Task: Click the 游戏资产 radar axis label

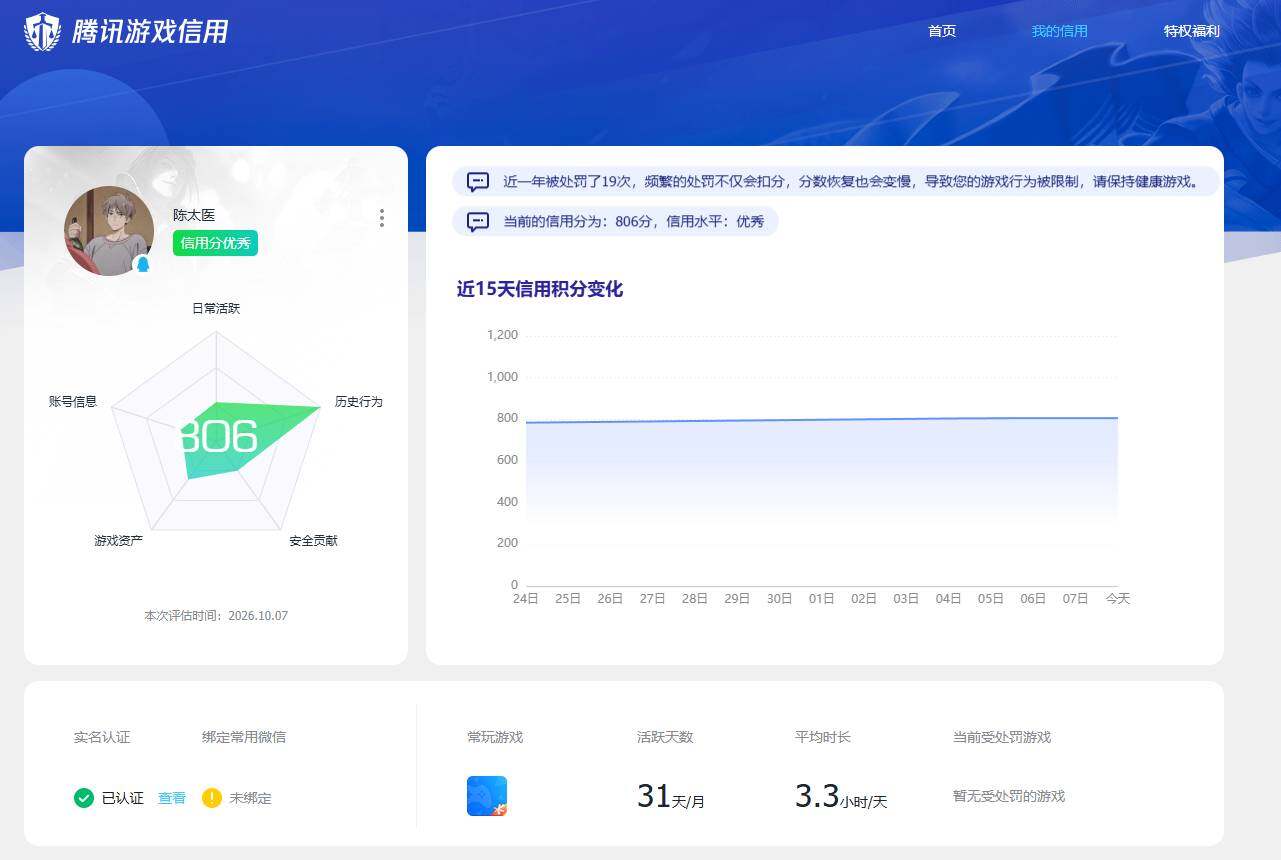Action: pyautogui.click(x=118, y=540)
